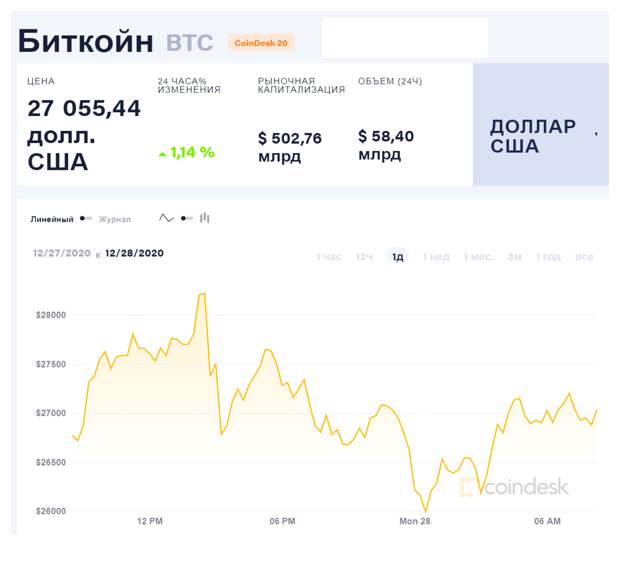Image resolution: width=620 pixels, height=568 pixels.
Task: Click the empty white field beside the title
Action: click(x=405, y=38)
